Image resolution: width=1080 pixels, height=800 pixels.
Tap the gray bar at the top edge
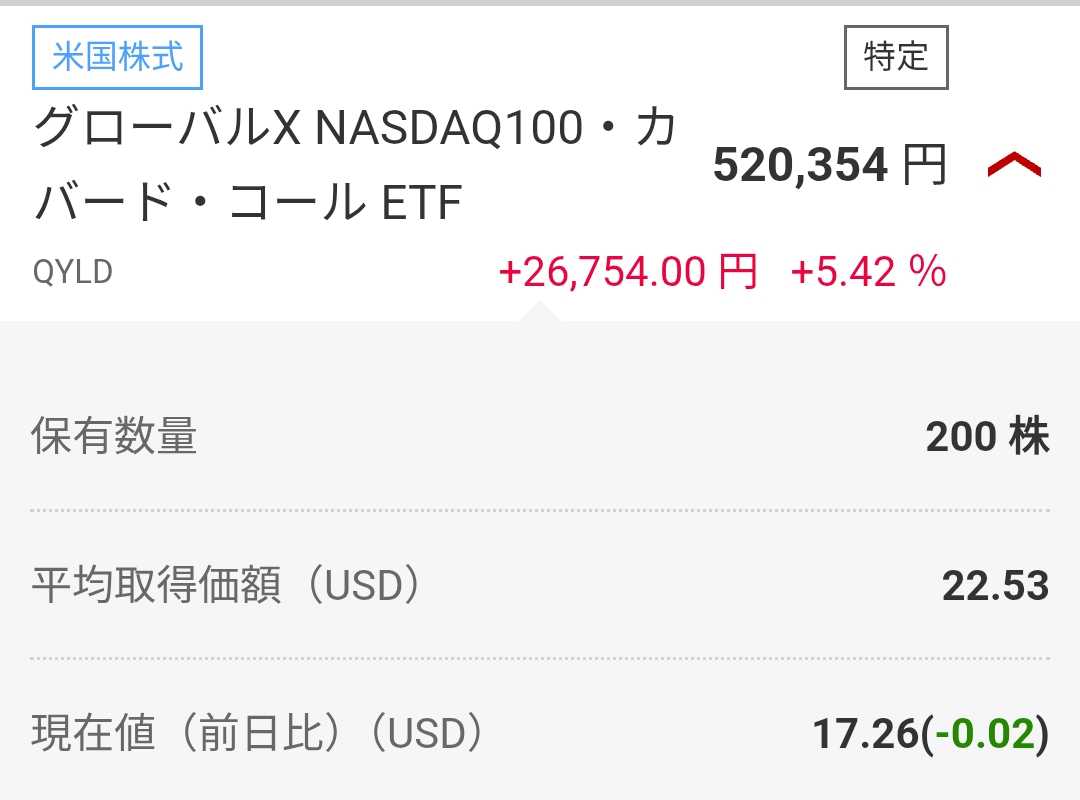coord(540,3)
